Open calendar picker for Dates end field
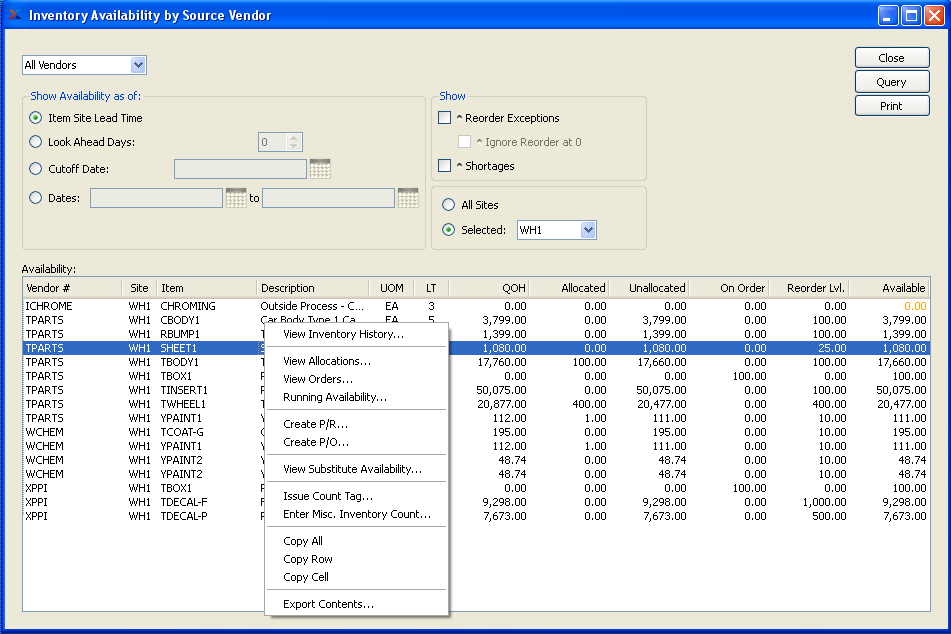The width and height of the screenshot is (951, 634). 407,198
